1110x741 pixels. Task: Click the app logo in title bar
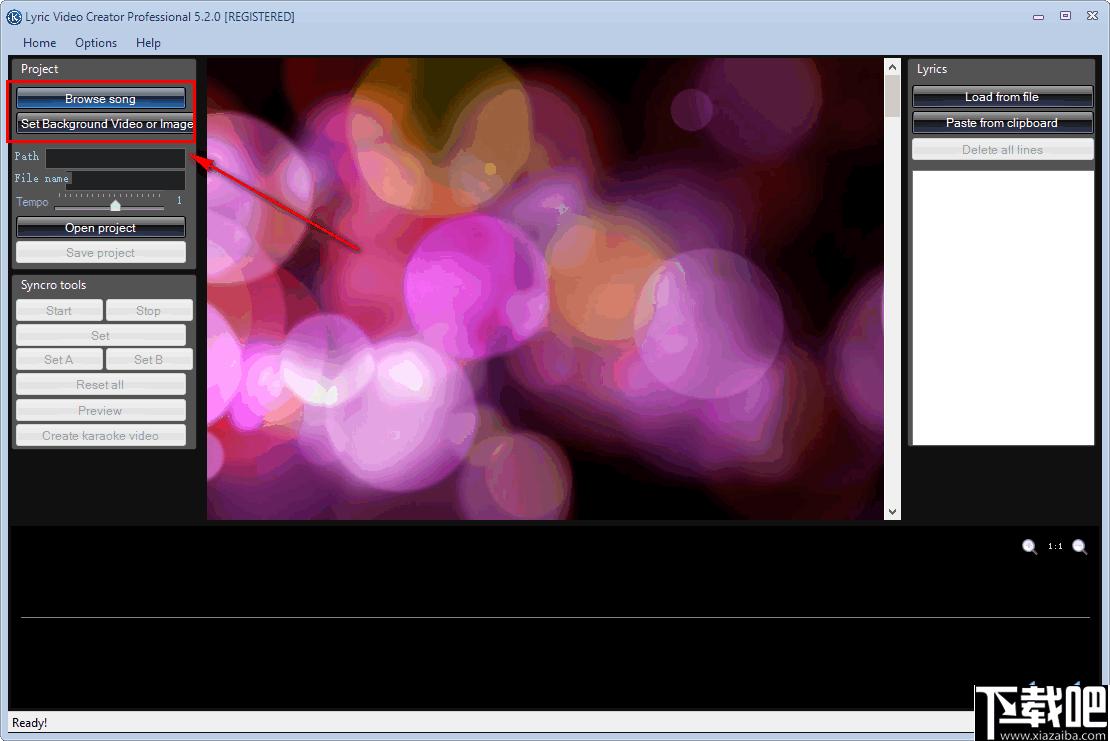[13, 17]
